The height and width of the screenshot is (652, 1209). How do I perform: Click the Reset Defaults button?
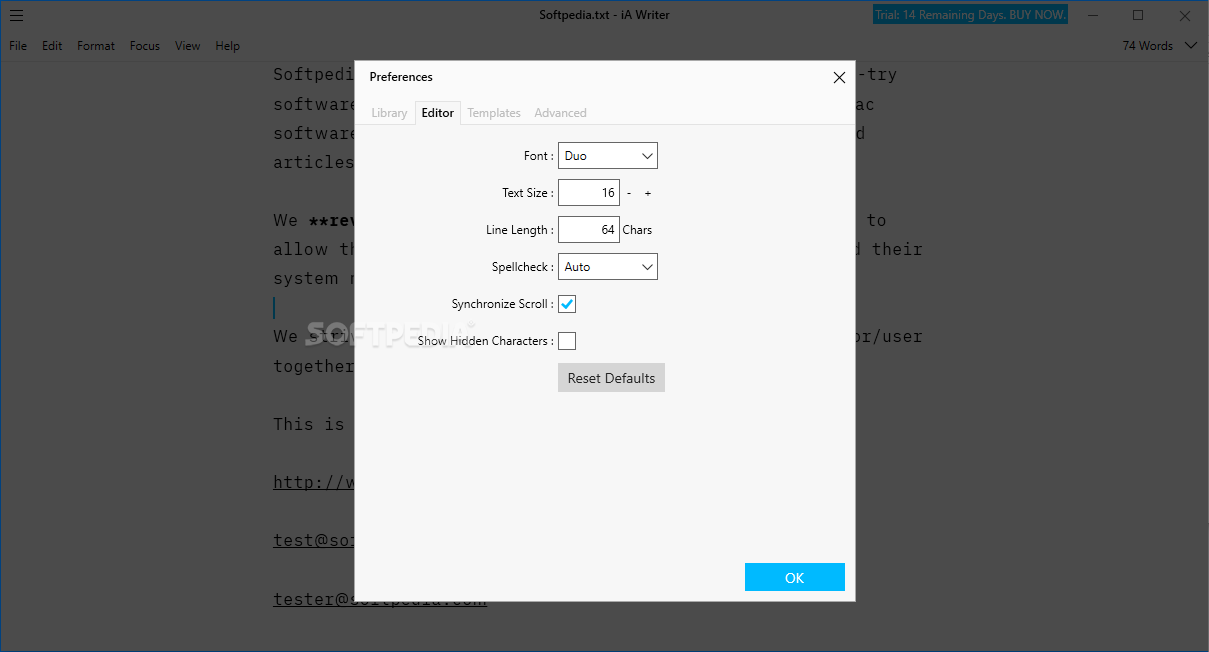[611, 378]
